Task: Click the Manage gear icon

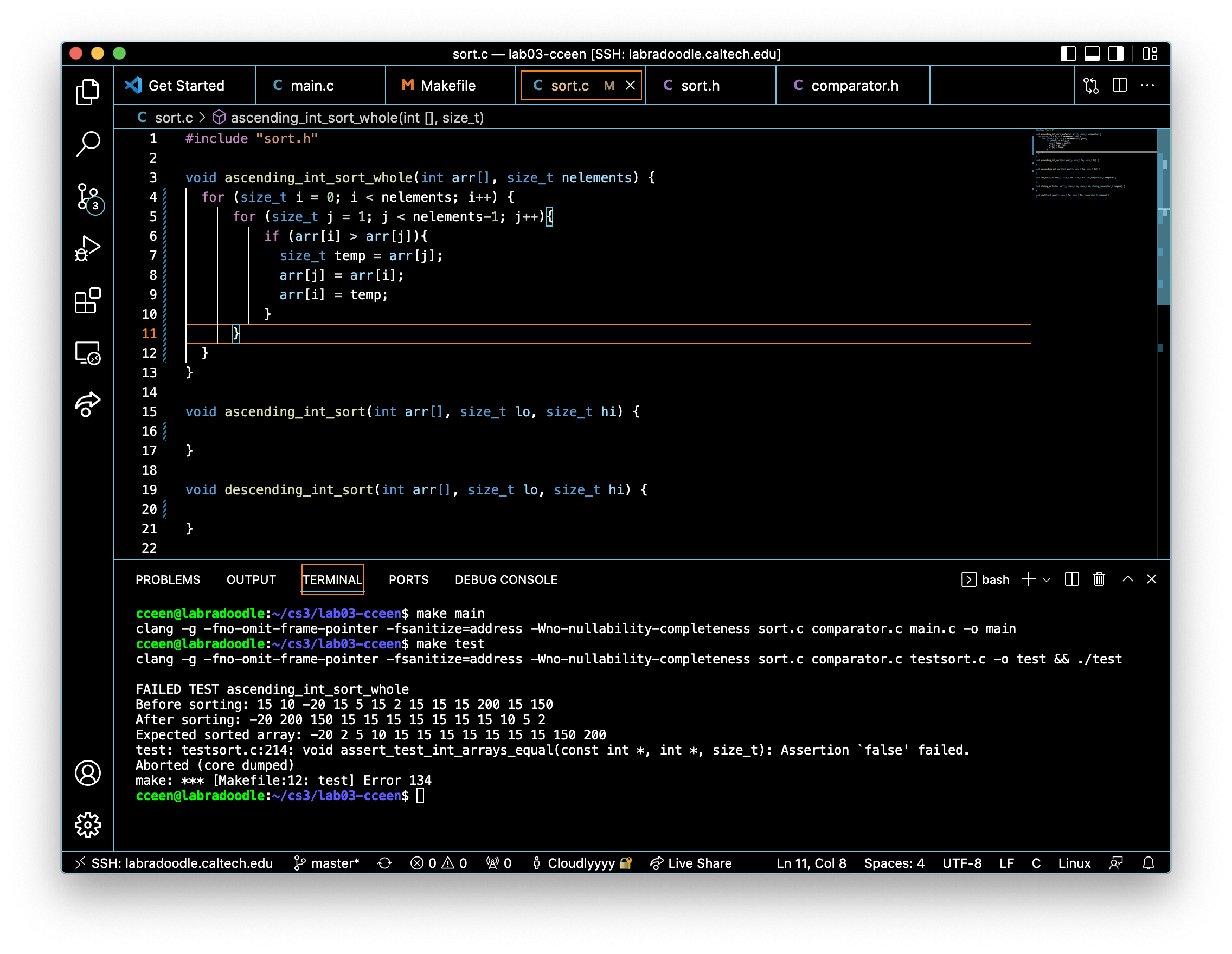Action: (87, 825)
